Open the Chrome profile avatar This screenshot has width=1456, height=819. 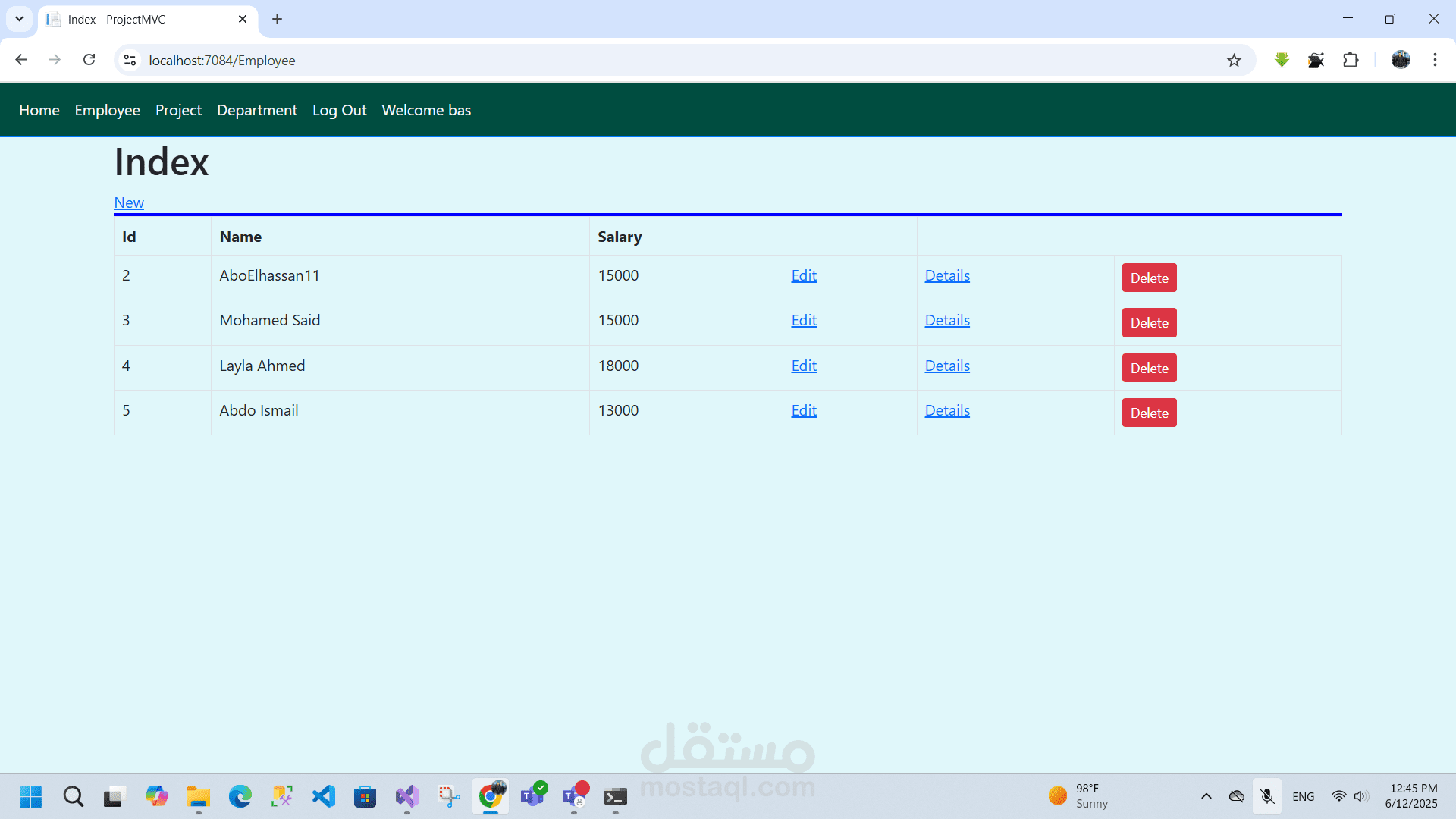pyautogui.click(x=1401, y=60)
